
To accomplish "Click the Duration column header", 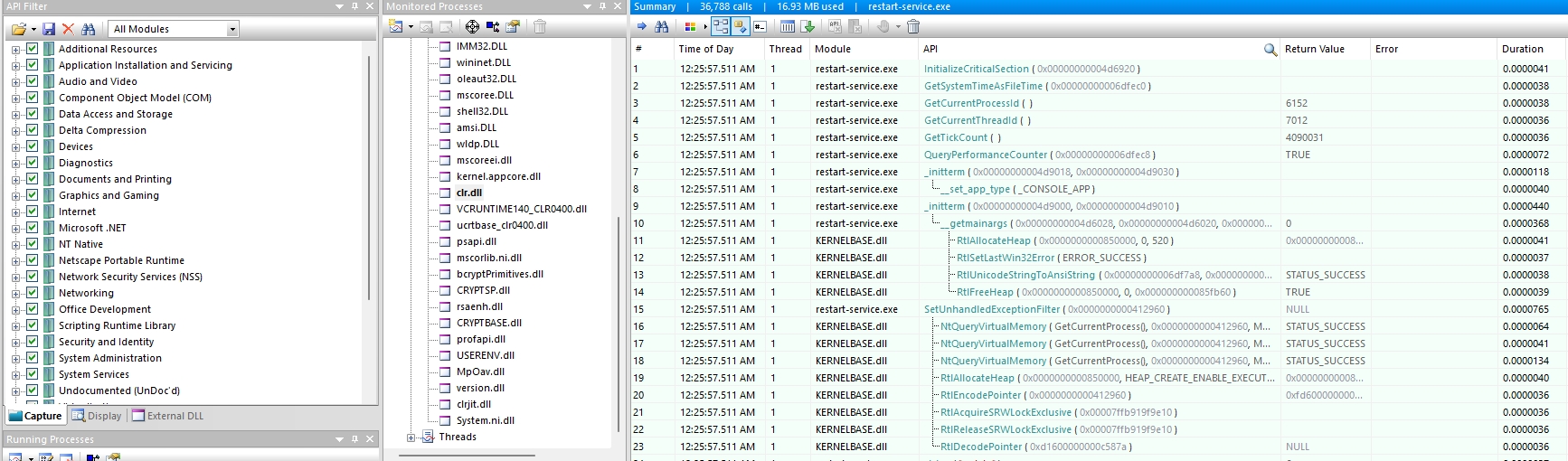I will (1523, 49).
